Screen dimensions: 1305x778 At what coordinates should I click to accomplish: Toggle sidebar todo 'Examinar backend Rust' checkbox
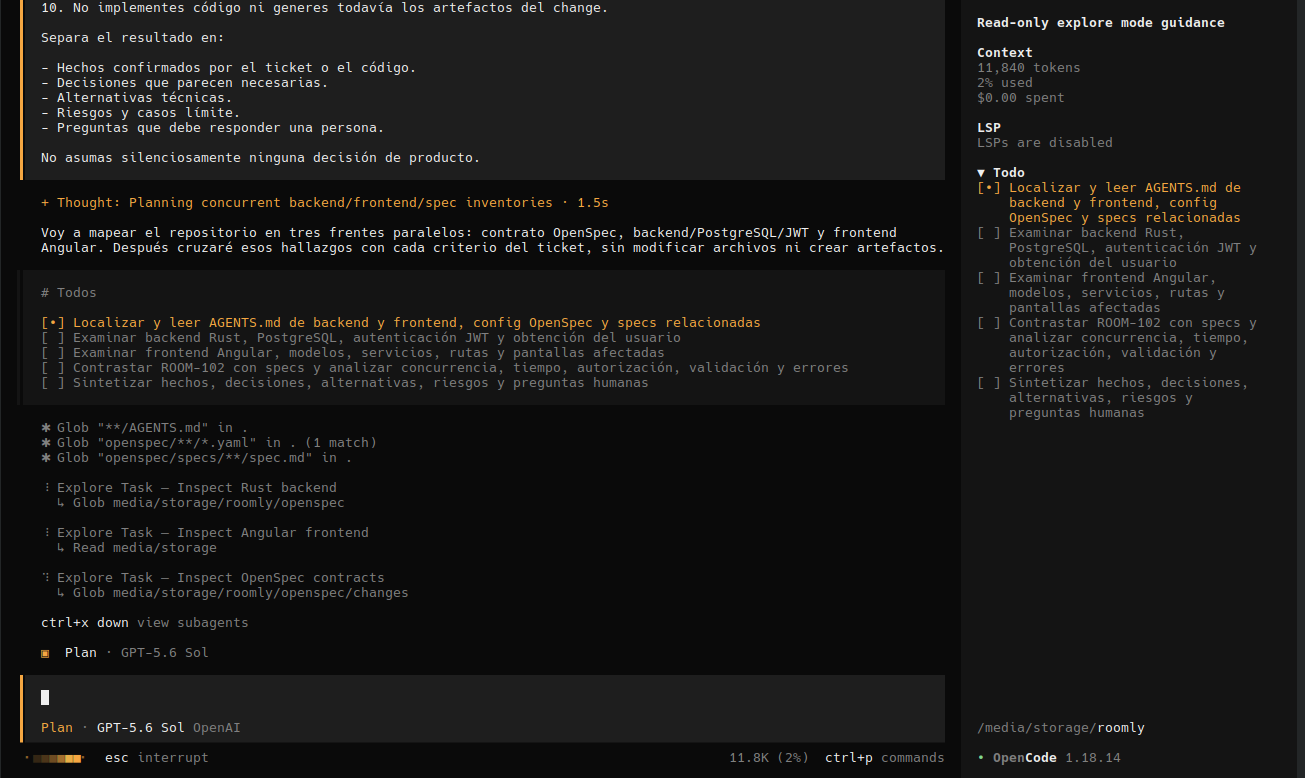coord(989,232)
